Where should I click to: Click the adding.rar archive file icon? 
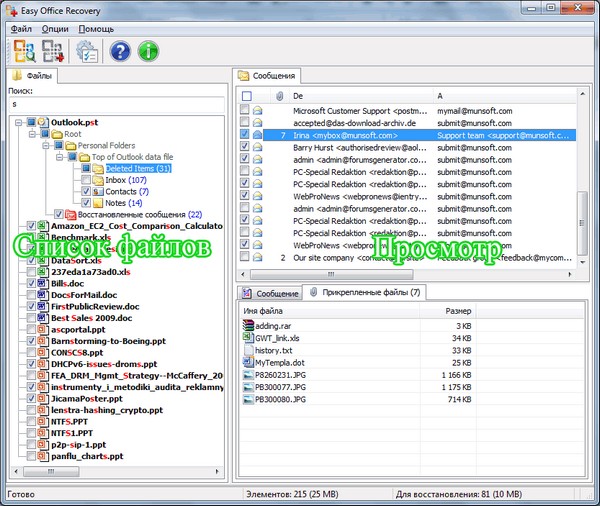[248, 326]
